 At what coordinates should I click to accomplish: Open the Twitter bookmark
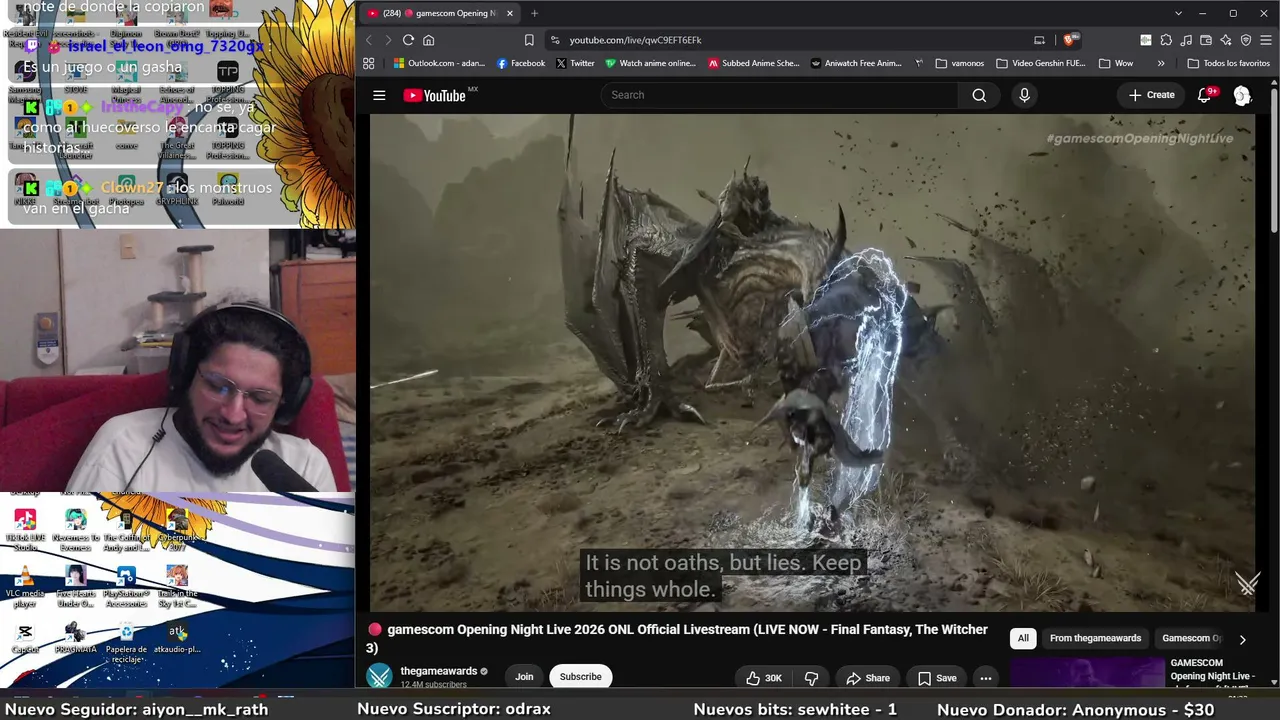(x=575, y=63)
